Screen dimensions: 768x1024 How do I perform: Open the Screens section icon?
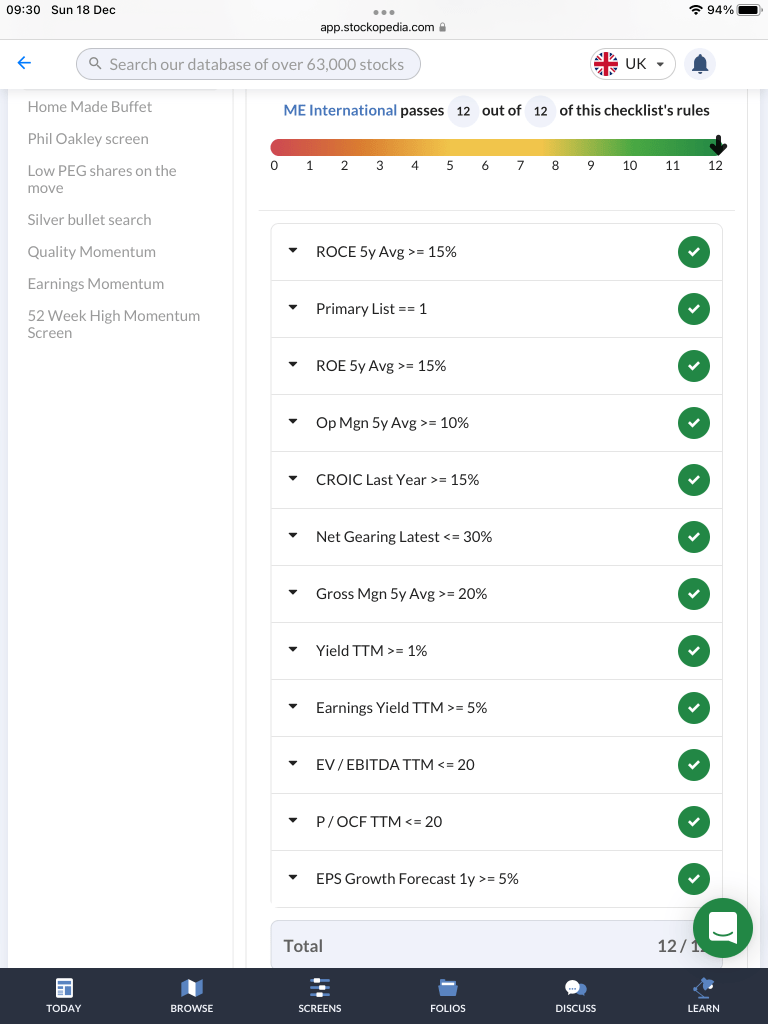(x=320, y=988)
